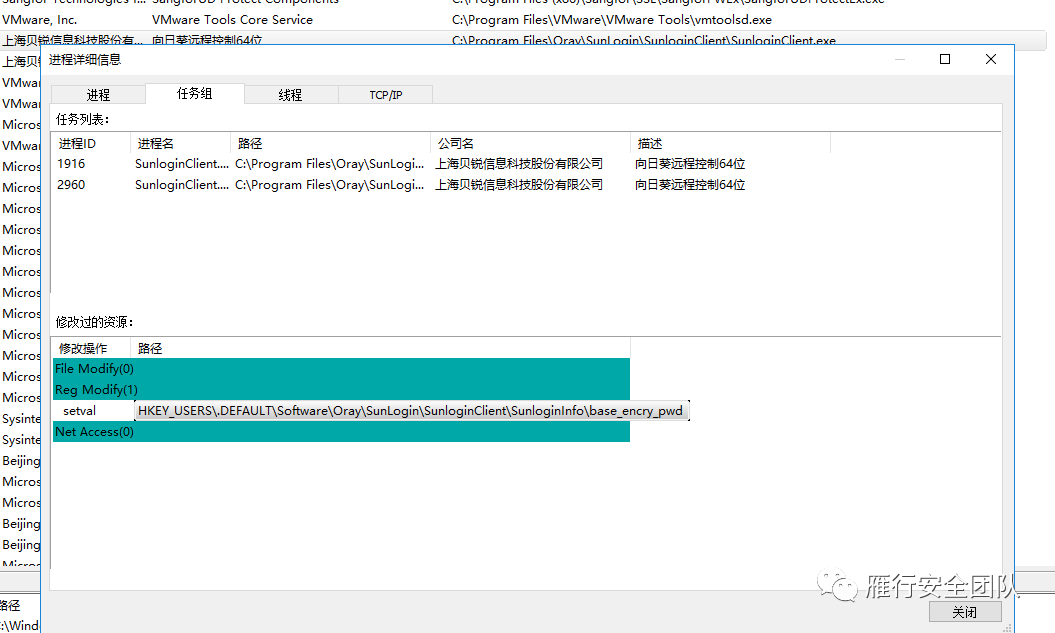Sort task list by 公司名 column
Image resolution: width=1055 pixels, height=633 pixels.
530,143
